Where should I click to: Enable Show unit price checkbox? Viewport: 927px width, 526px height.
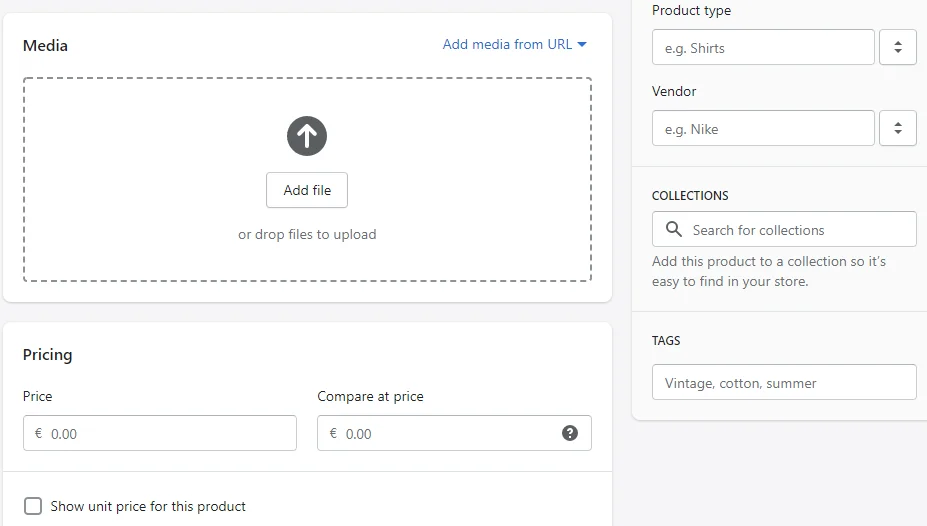[33, 506]
